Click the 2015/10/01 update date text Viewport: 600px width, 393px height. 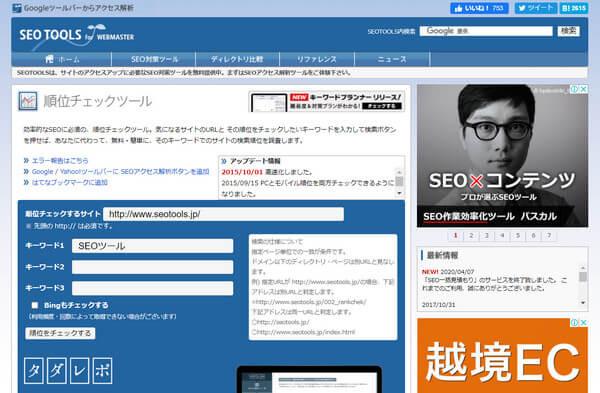point(242,172)
